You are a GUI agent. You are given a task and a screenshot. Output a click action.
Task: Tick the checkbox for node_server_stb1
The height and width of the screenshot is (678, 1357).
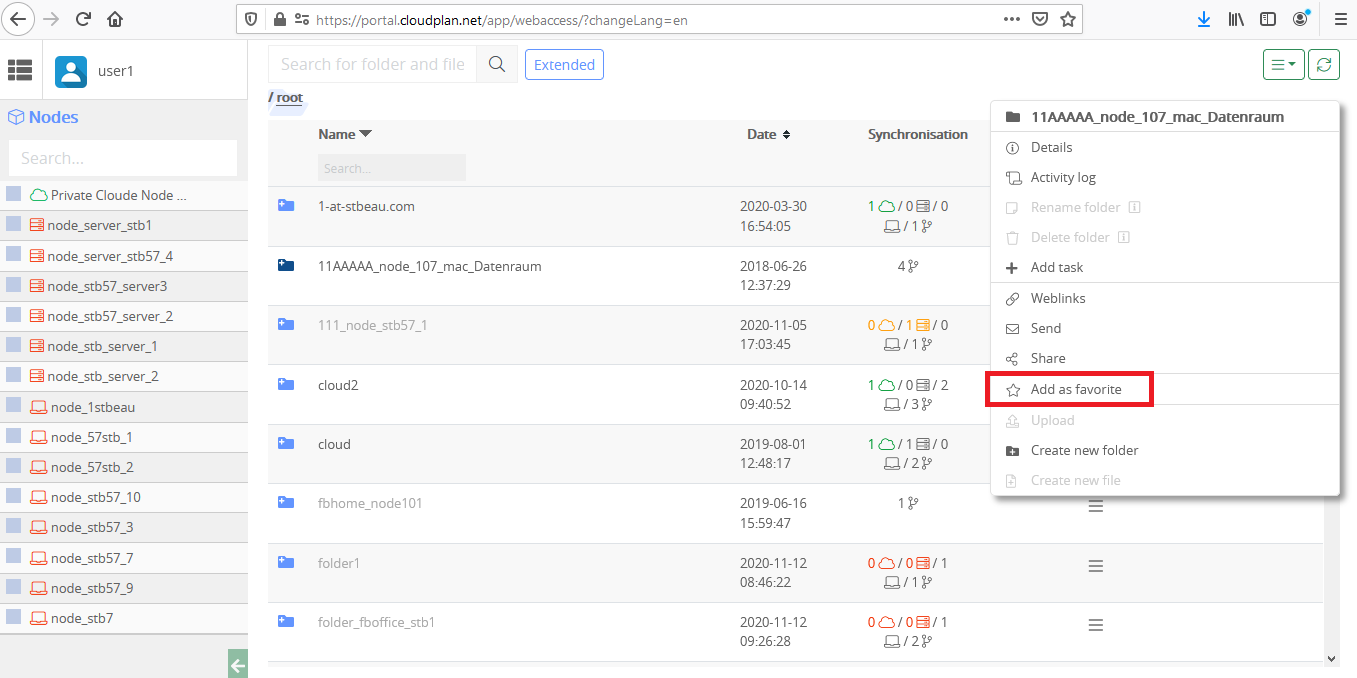point(14,224)
